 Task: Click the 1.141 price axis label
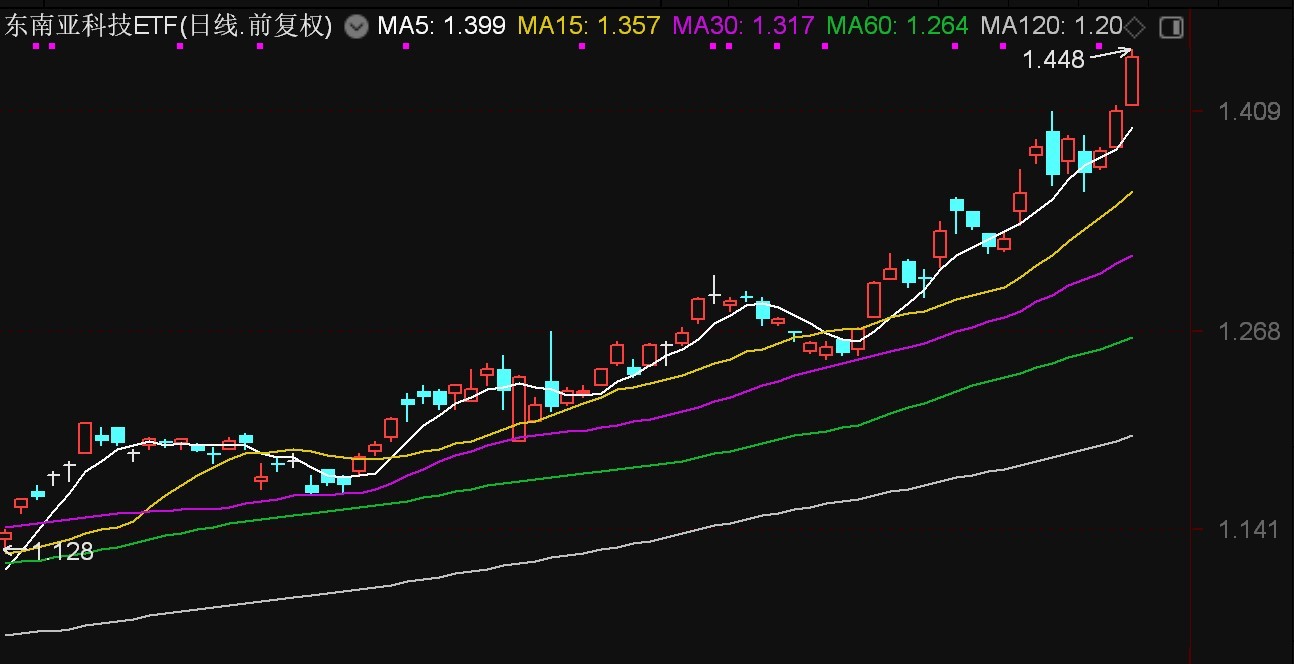[1250, 529]
